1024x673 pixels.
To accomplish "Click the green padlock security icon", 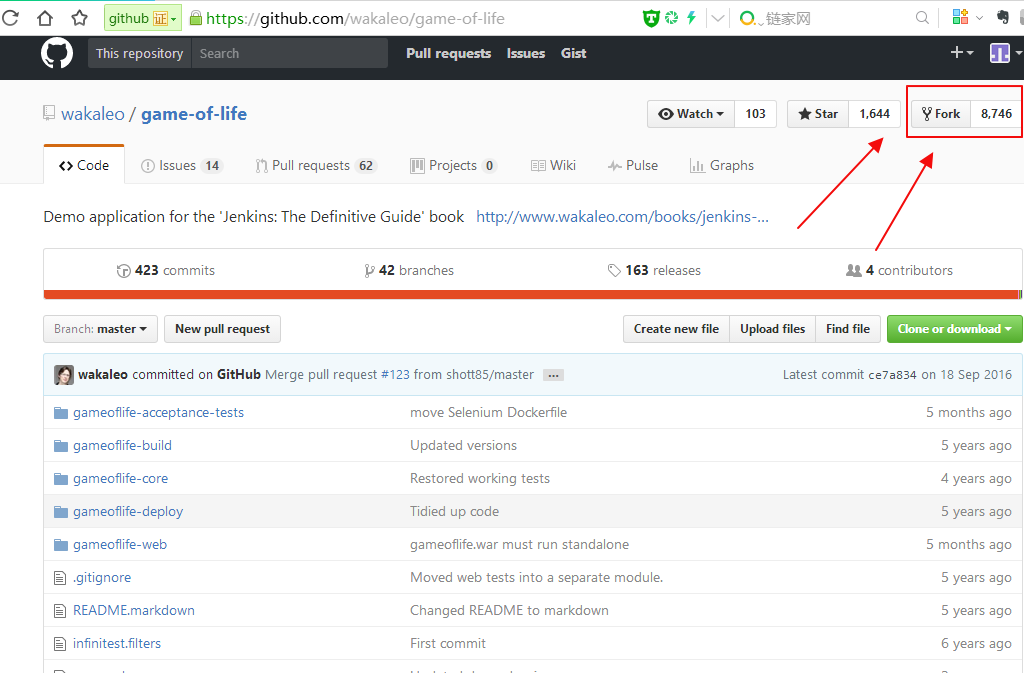I will pos(195,18).
